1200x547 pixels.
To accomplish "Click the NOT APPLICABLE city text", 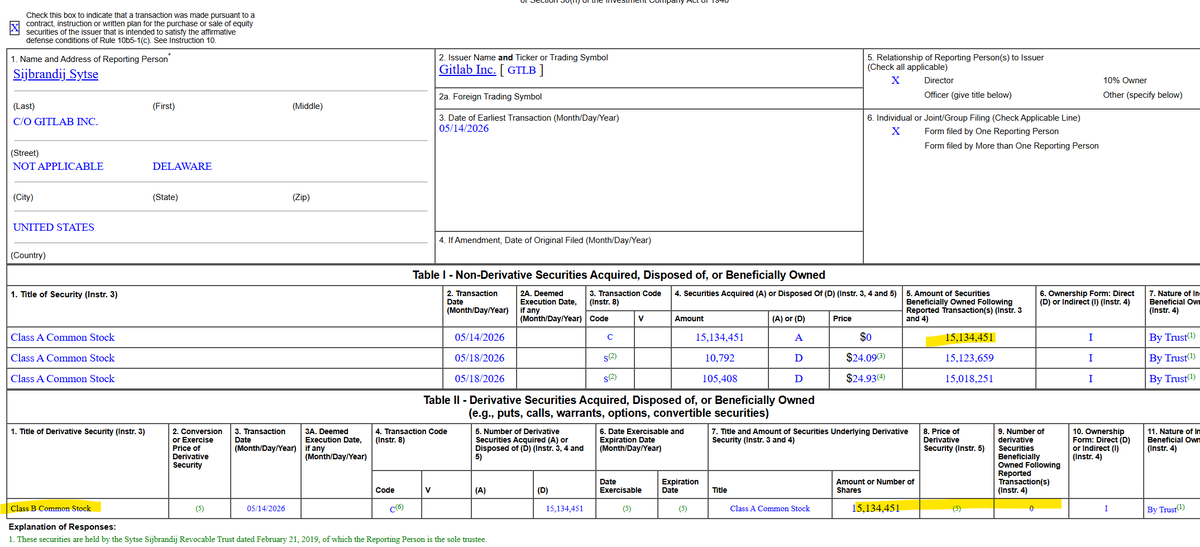I will 58,166.
